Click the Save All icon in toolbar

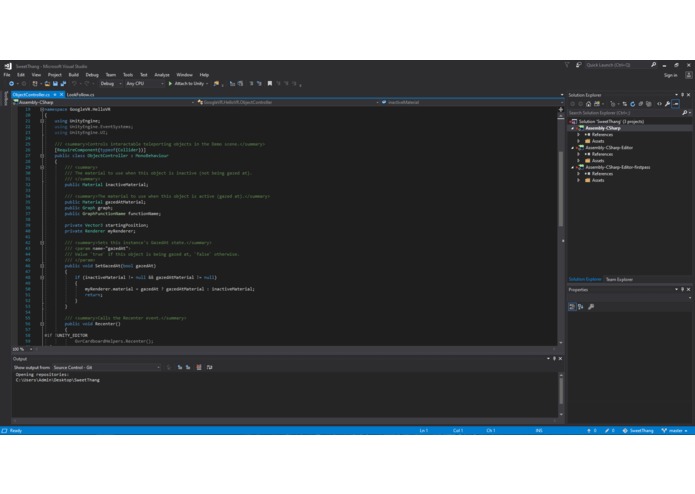63,83
